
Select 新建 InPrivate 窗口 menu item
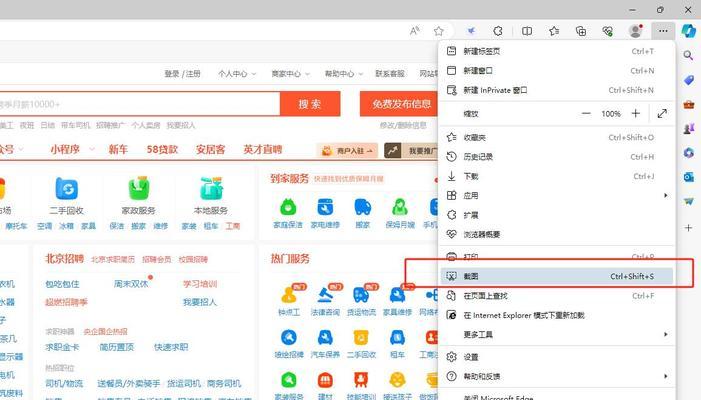pos(557,90)
